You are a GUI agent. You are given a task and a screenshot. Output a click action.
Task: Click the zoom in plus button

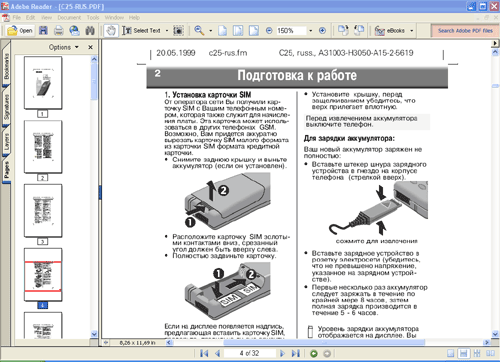pos(322,31)
